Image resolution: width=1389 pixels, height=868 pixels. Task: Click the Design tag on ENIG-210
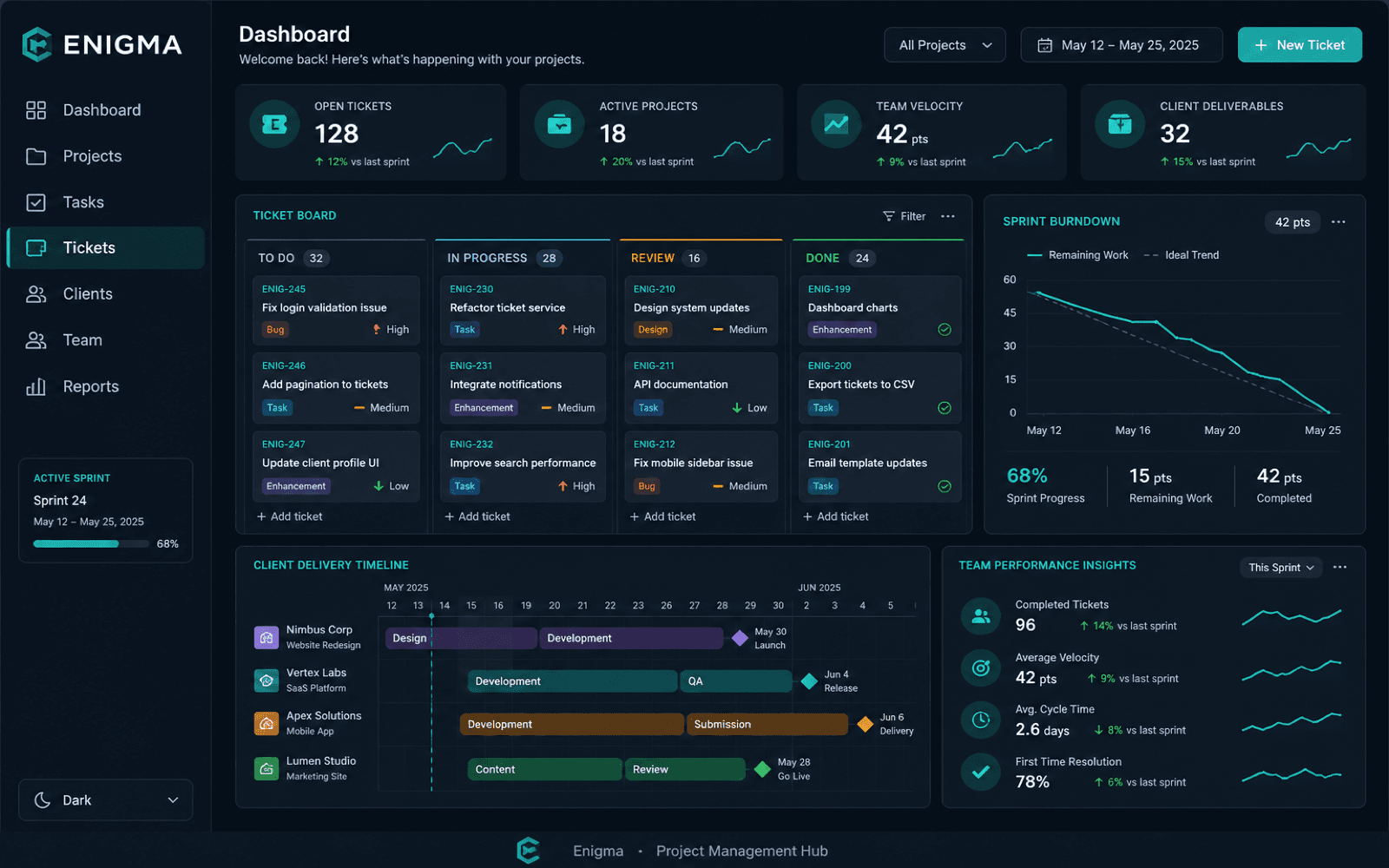(x=653, y=330)
